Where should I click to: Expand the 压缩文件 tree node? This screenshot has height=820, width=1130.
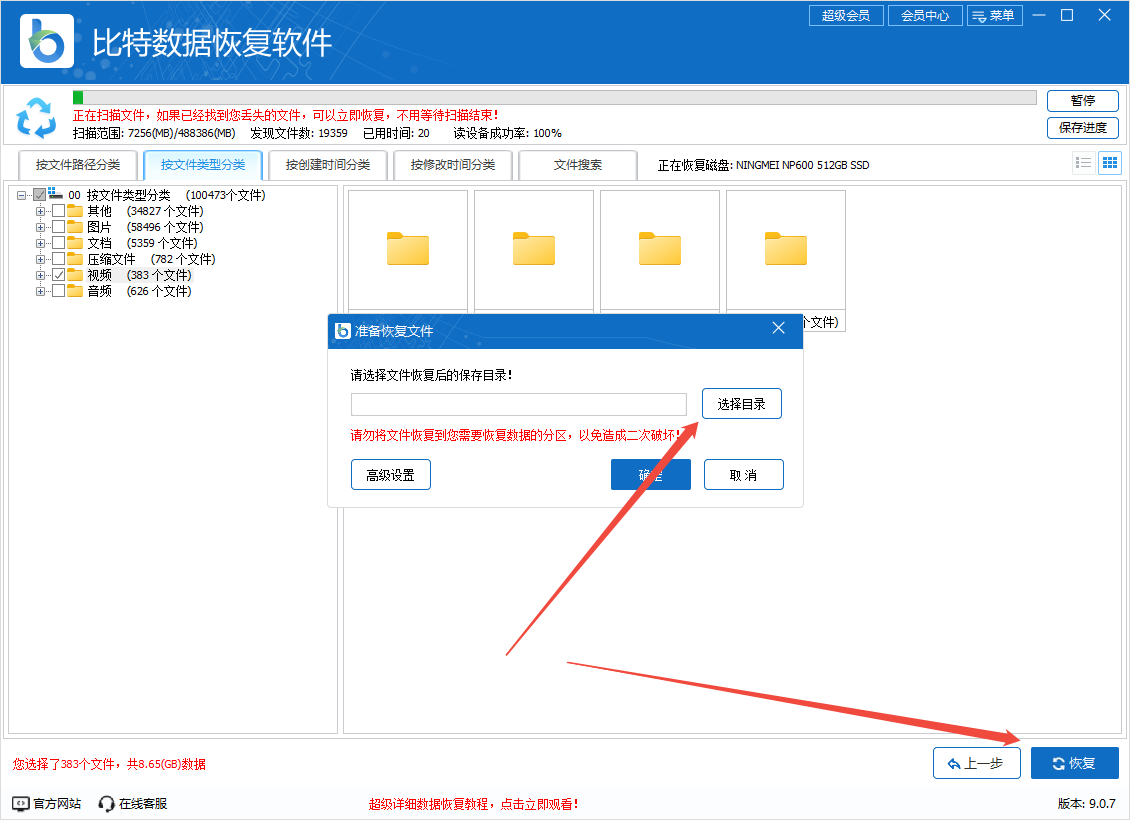point(40,259)
